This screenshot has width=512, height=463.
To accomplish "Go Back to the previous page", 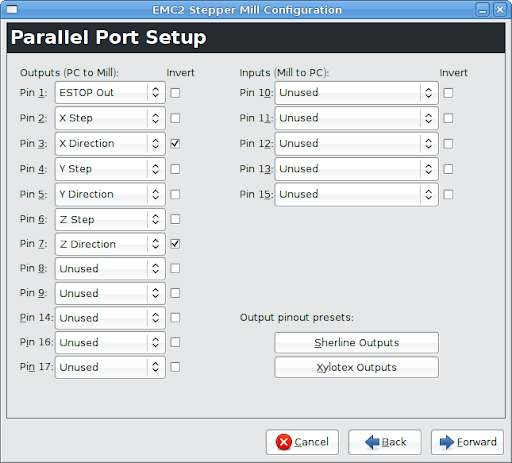I will (385, 442).
